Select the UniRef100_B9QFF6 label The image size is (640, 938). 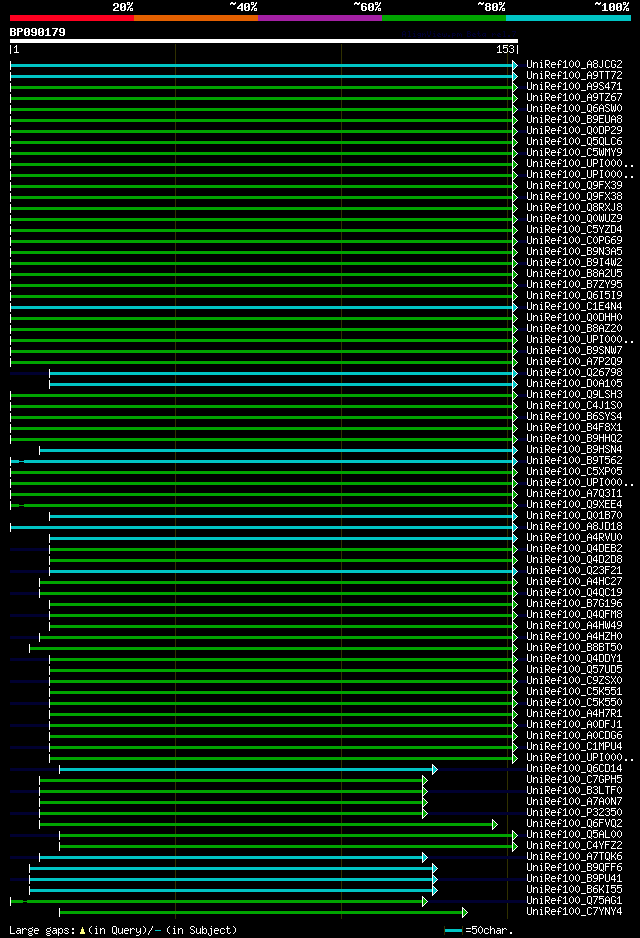574,868
